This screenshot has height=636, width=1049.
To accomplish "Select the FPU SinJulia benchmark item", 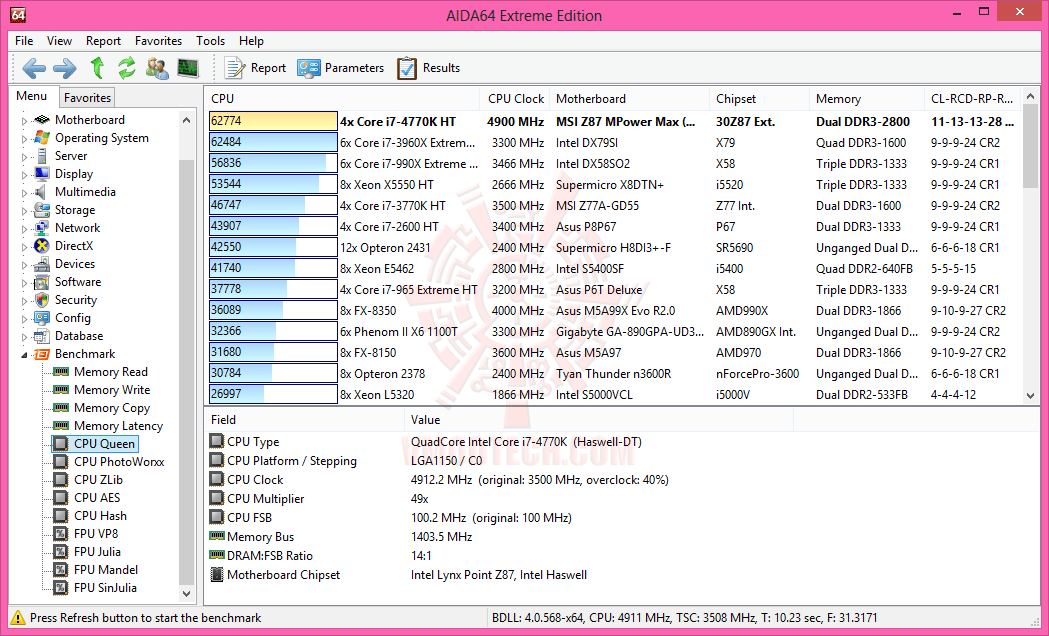I will point(105,589).
